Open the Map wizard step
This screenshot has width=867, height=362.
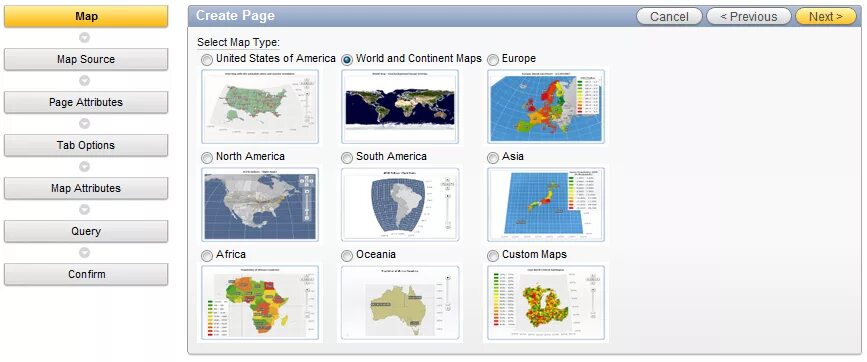[86, 17]
